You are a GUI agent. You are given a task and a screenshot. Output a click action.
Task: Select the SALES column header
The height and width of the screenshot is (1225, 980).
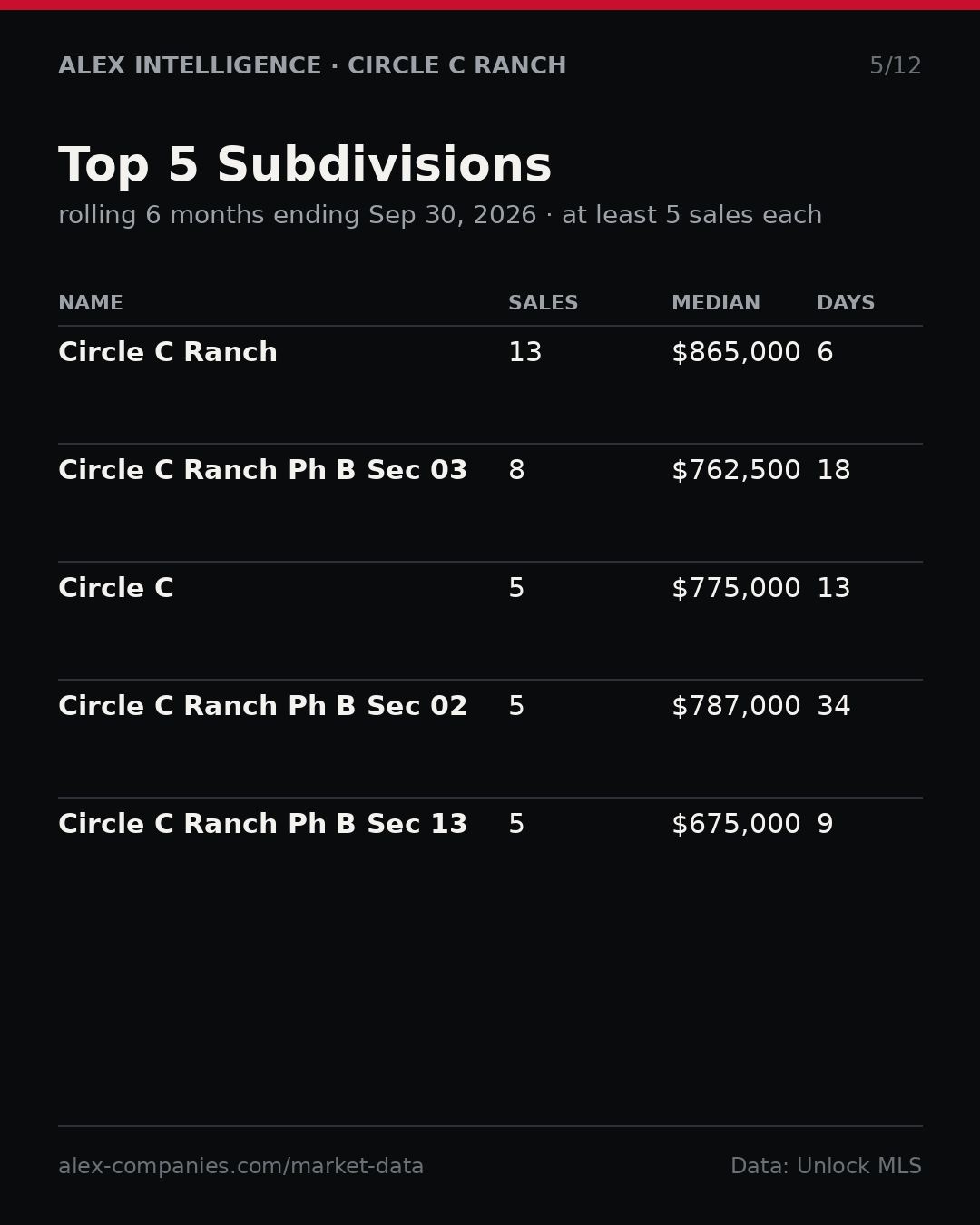[x=543, y=303]
